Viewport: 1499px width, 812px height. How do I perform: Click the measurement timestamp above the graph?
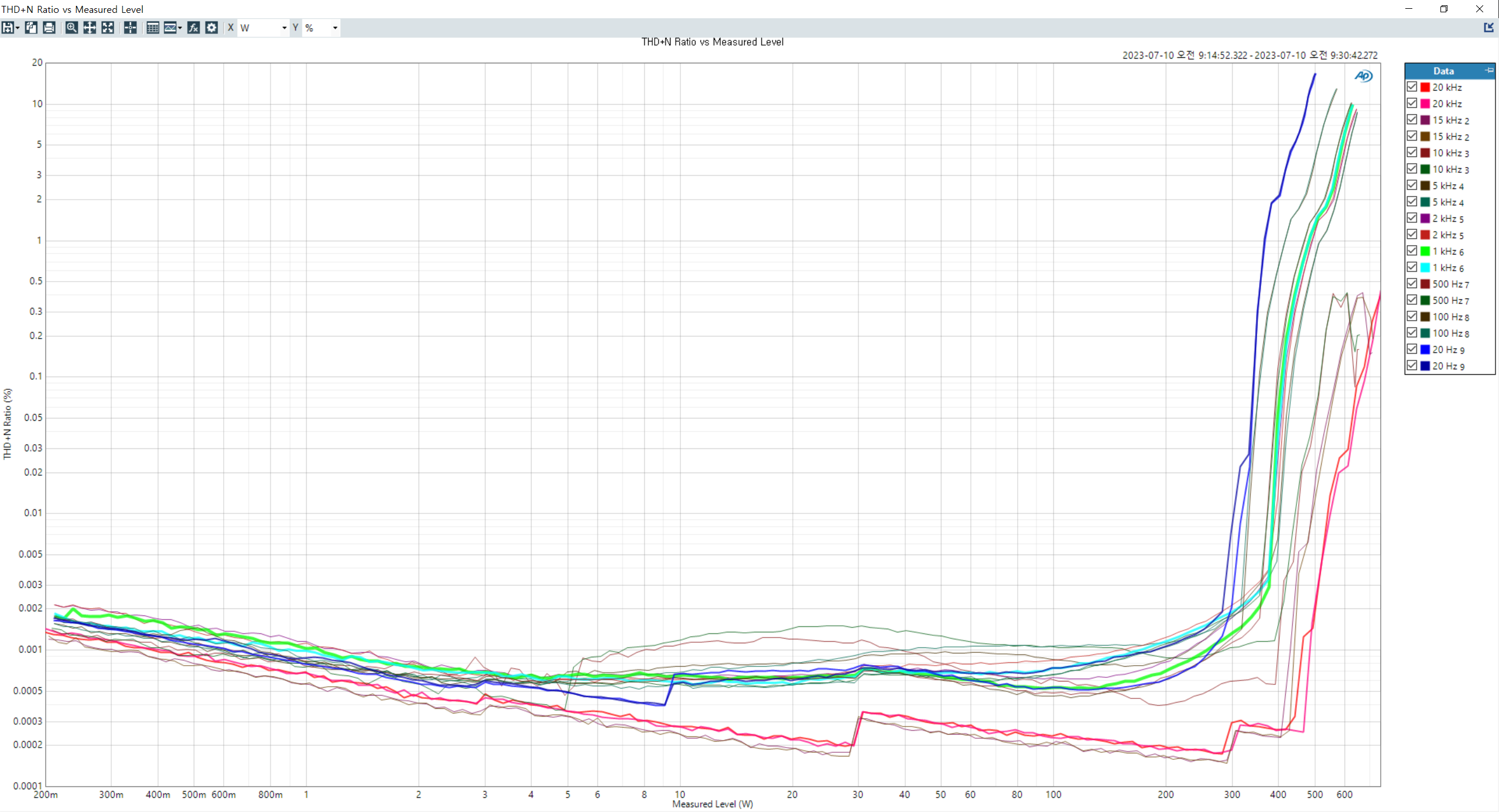point(1250,55)
